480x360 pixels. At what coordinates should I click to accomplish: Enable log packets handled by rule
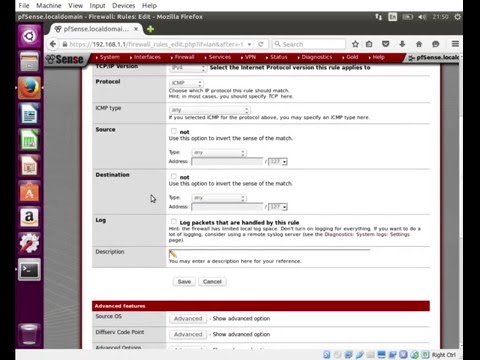tap(174, 222)
